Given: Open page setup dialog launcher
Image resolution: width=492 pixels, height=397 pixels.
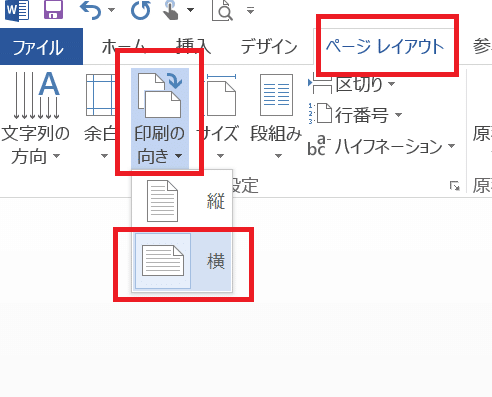Looking at the screenshot, I should (455, 186).
